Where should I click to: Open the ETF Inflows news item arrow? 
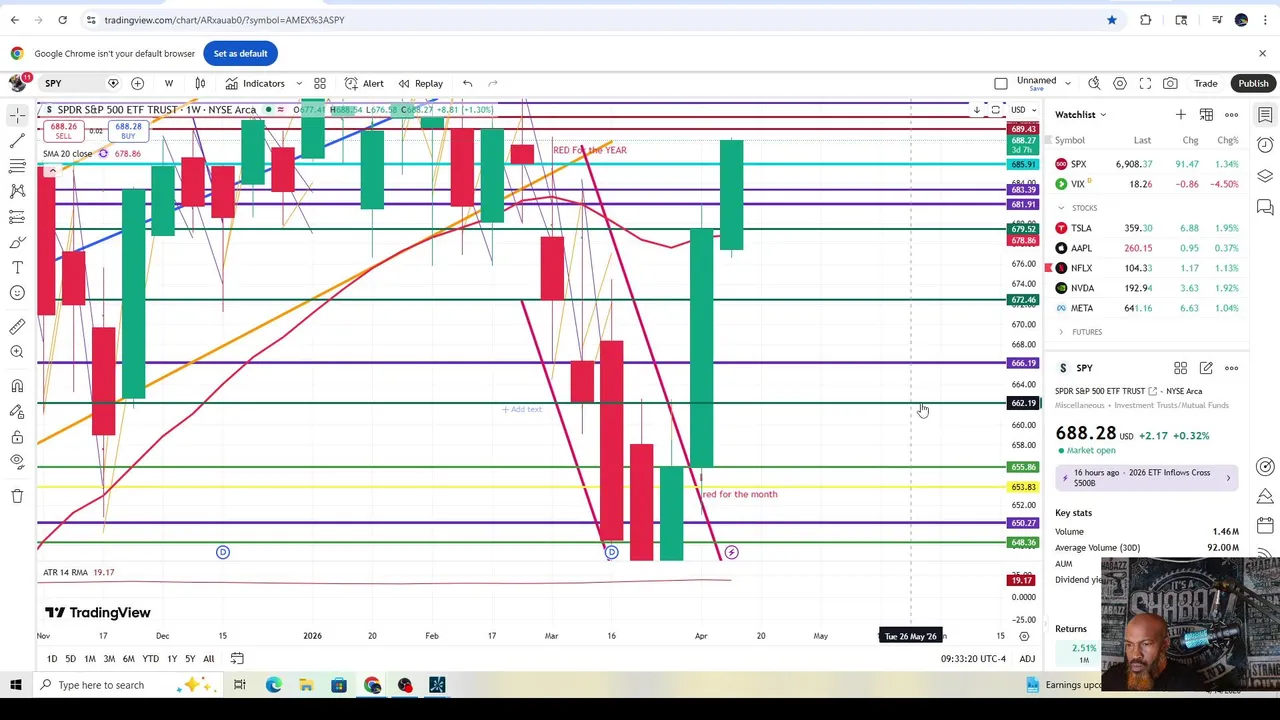click(x=1228, y=478)
